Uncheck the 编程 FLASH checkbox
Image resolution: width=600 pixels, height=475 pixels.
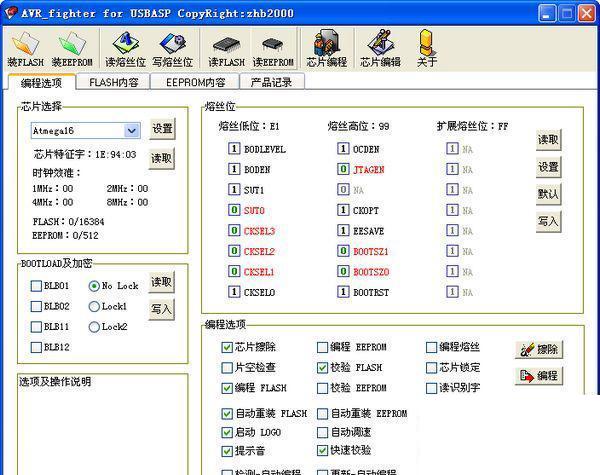227,388
